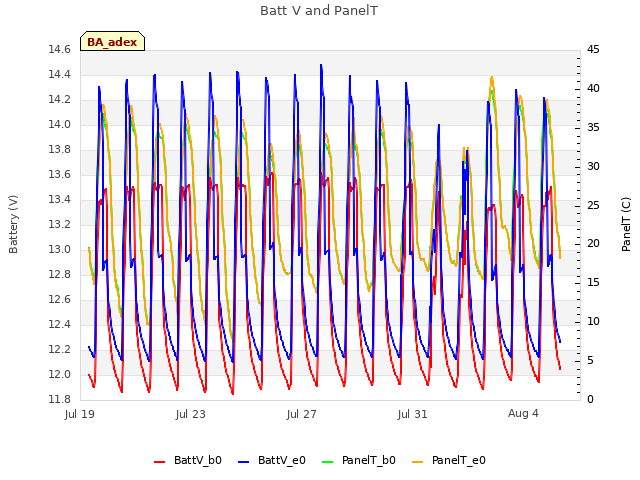Click the 12.8 battery axis value

point(60,275)
